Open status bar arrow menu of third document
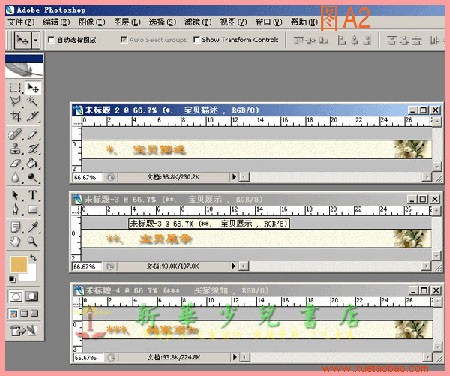450x376 pixels. coord(234,357)
